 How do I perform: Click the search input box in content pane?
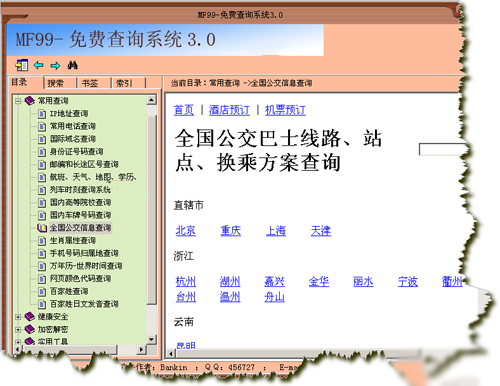coord(442,149)
